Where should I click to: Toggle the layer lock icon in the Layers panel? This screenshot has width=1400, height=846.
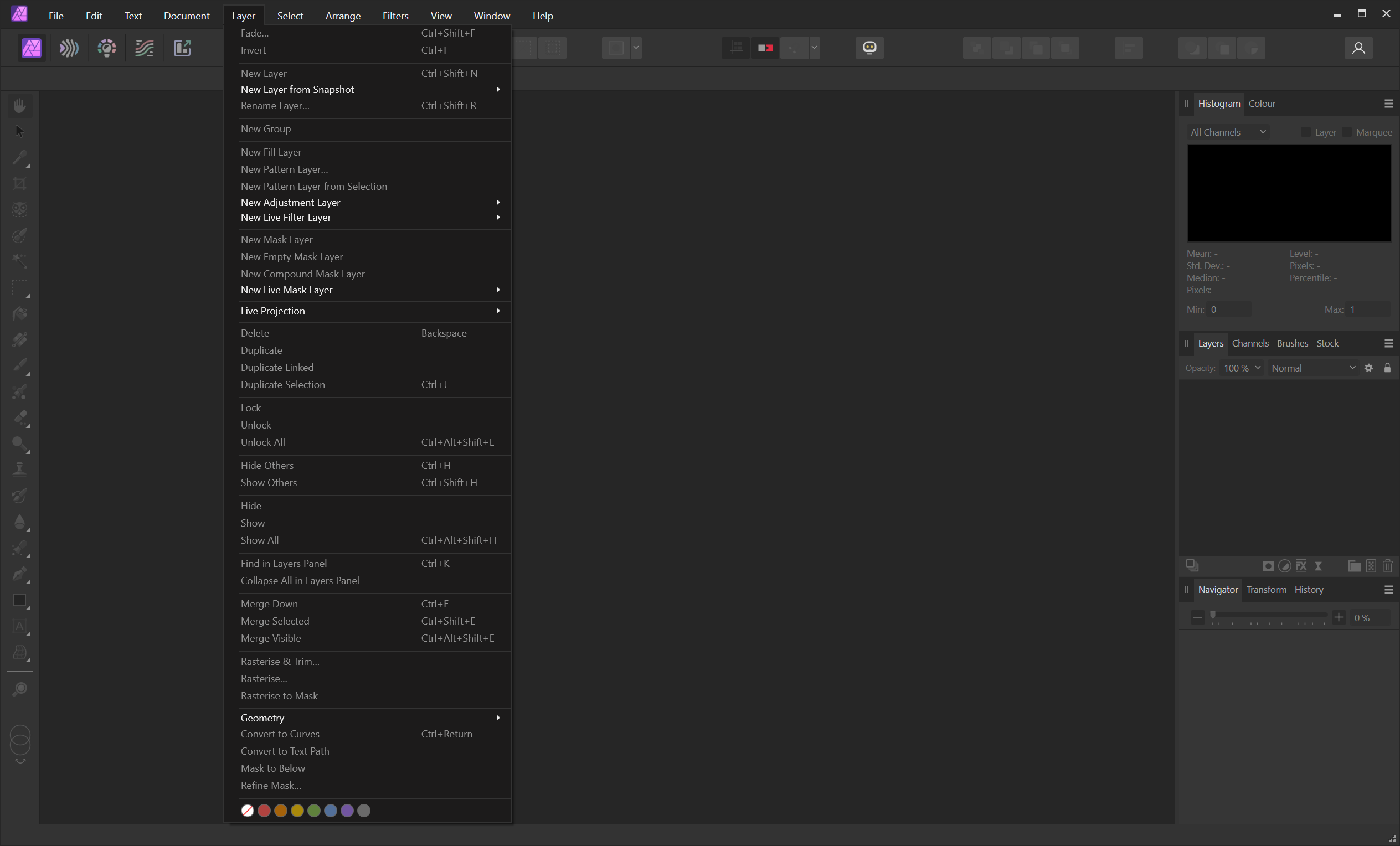pos(1387,368)
